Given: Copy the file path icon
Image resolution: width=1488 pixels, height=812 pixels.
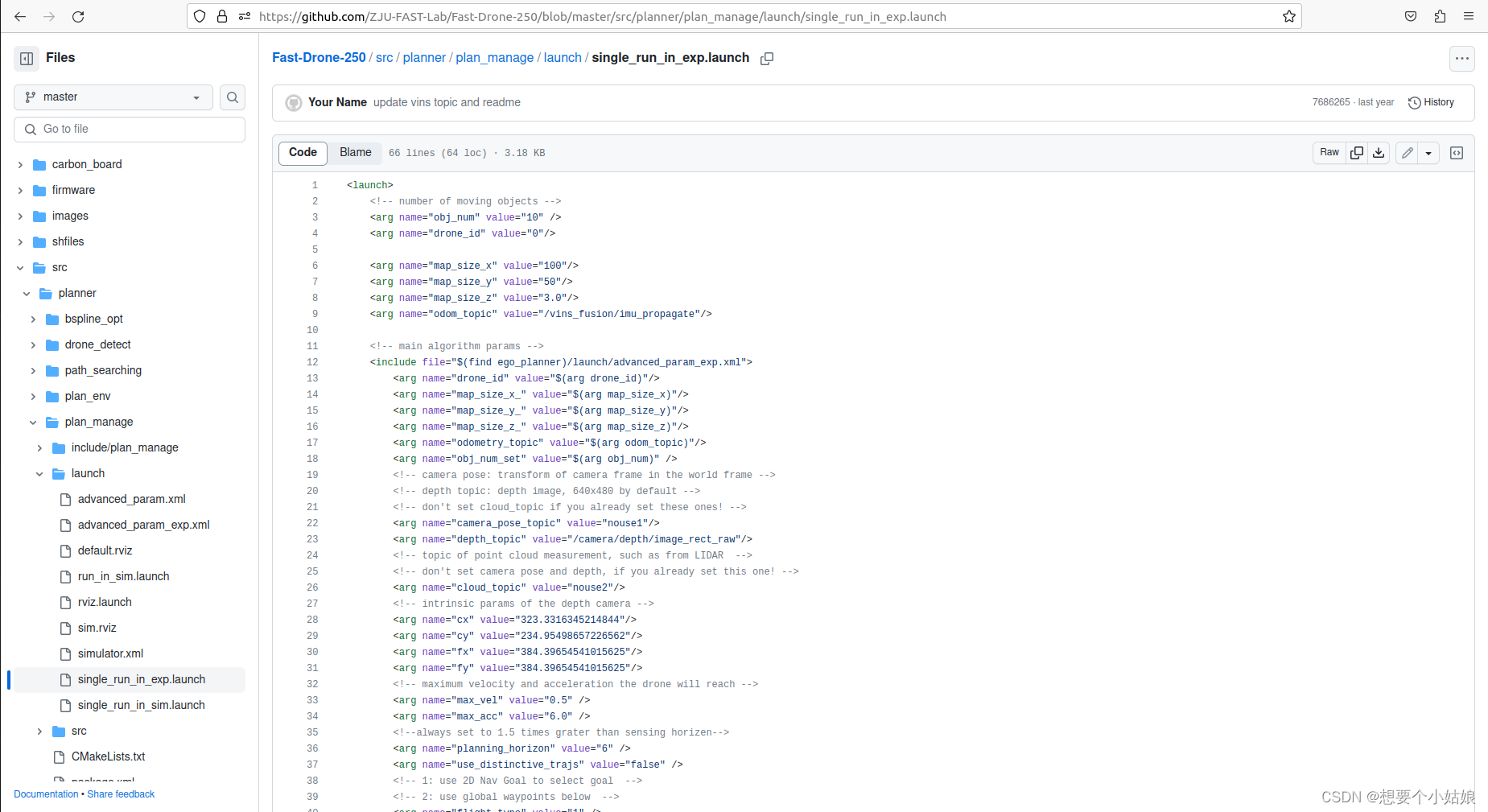Looking at the screenshot, I should pyautogui.click(x=767, y=58).
